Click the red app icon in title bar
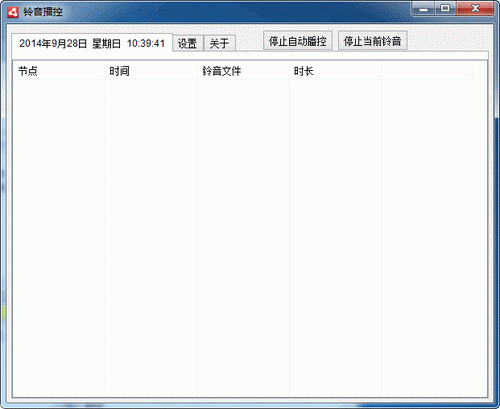Viewport: 500px width, 409px height. coord(13,12)
